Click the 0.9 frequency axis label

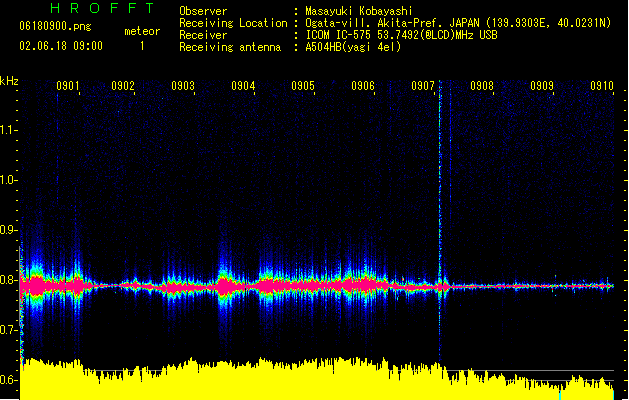pyautogui.click(x=8, y=230)
